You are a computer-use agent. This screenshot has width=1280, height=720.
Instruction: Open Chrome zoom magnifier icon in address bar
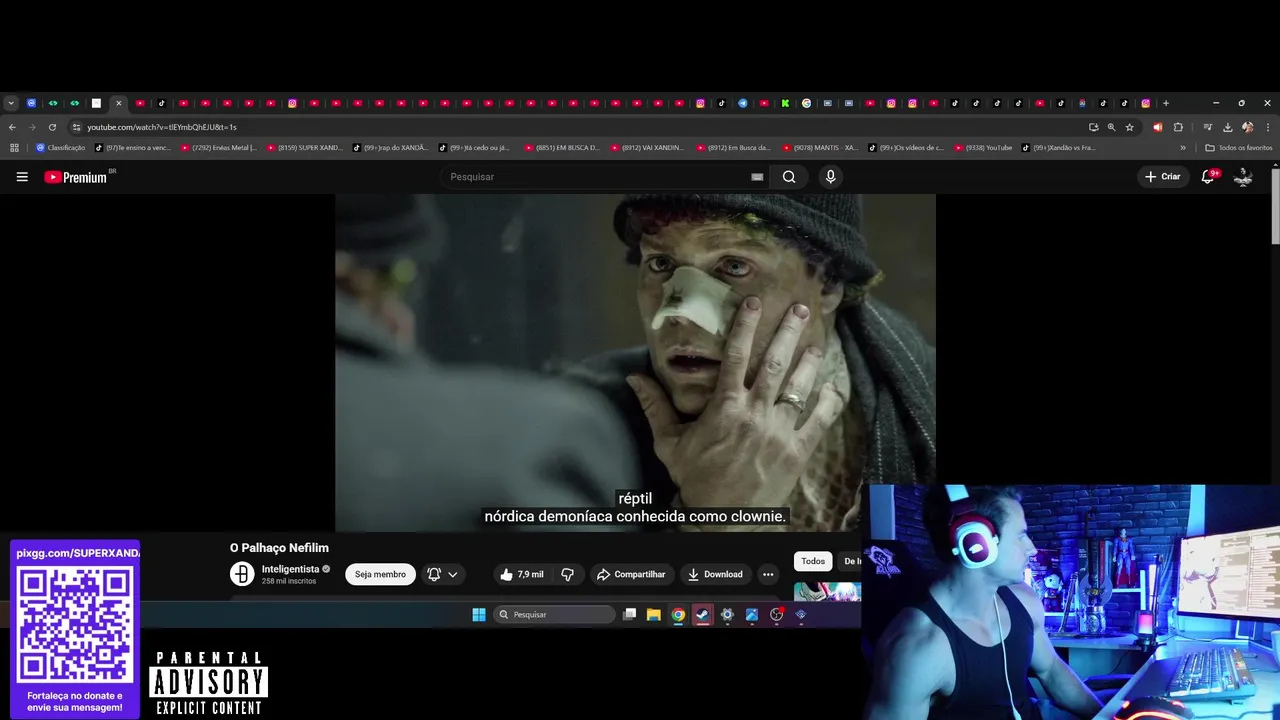[1111, 127]
